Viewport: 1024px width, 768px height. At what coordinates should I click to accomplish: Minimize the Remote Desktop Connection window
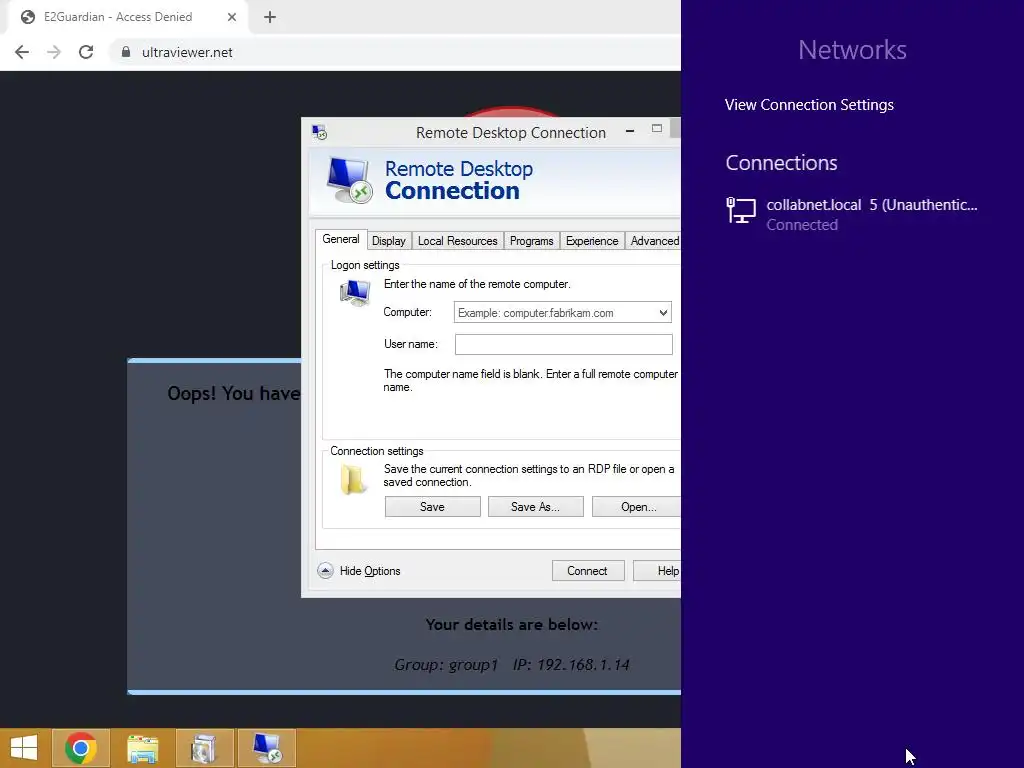pos(630,131)
